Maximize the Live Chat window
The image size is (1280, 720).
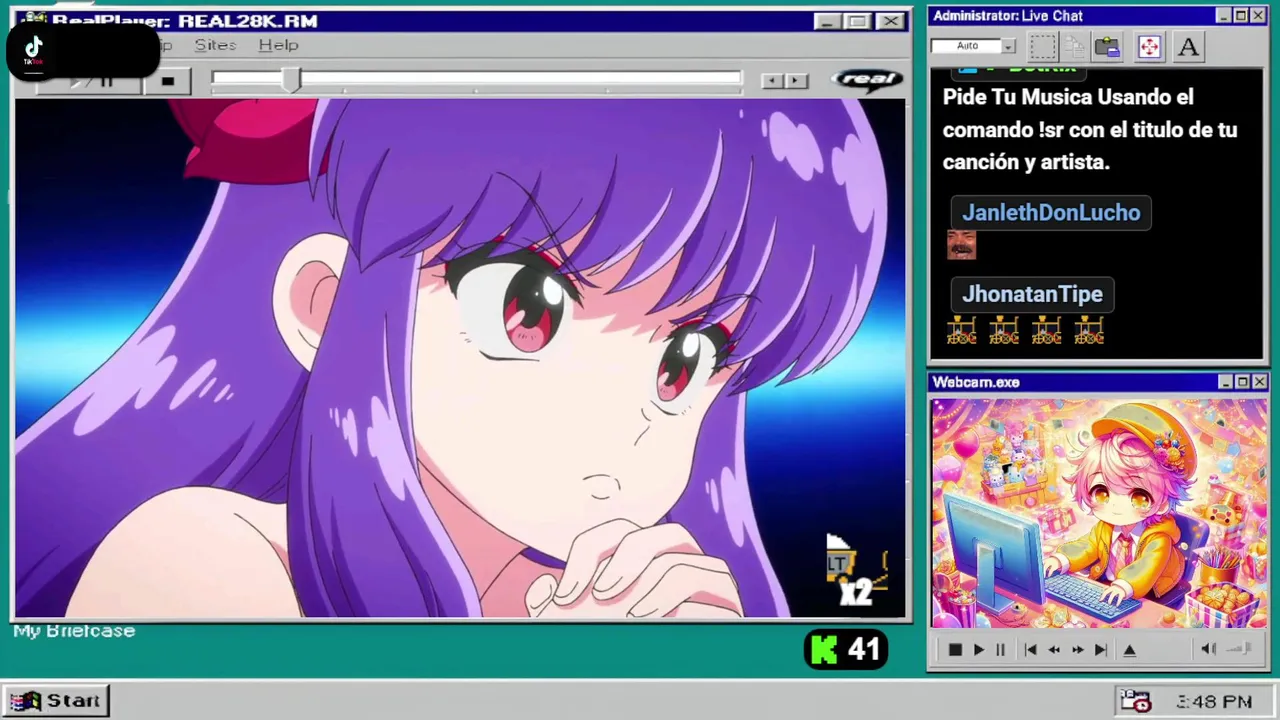[1241, 16]
